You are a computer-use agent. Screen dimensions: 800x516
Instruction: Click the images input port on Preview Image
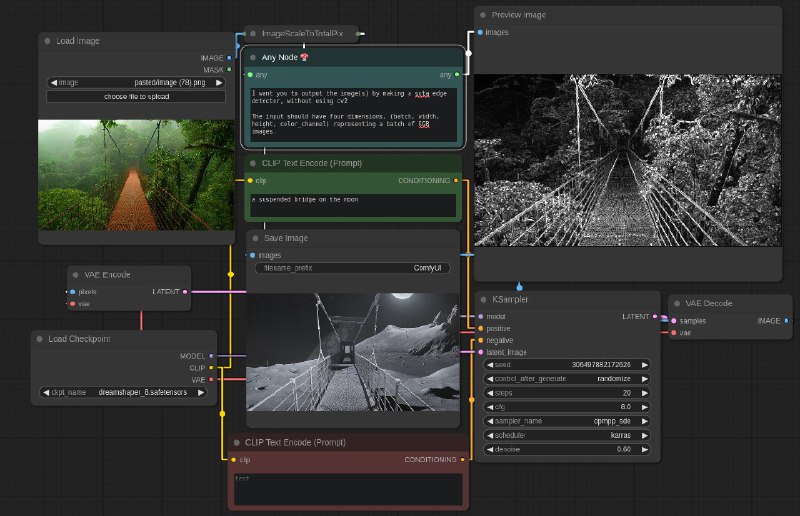coord(480,32)
